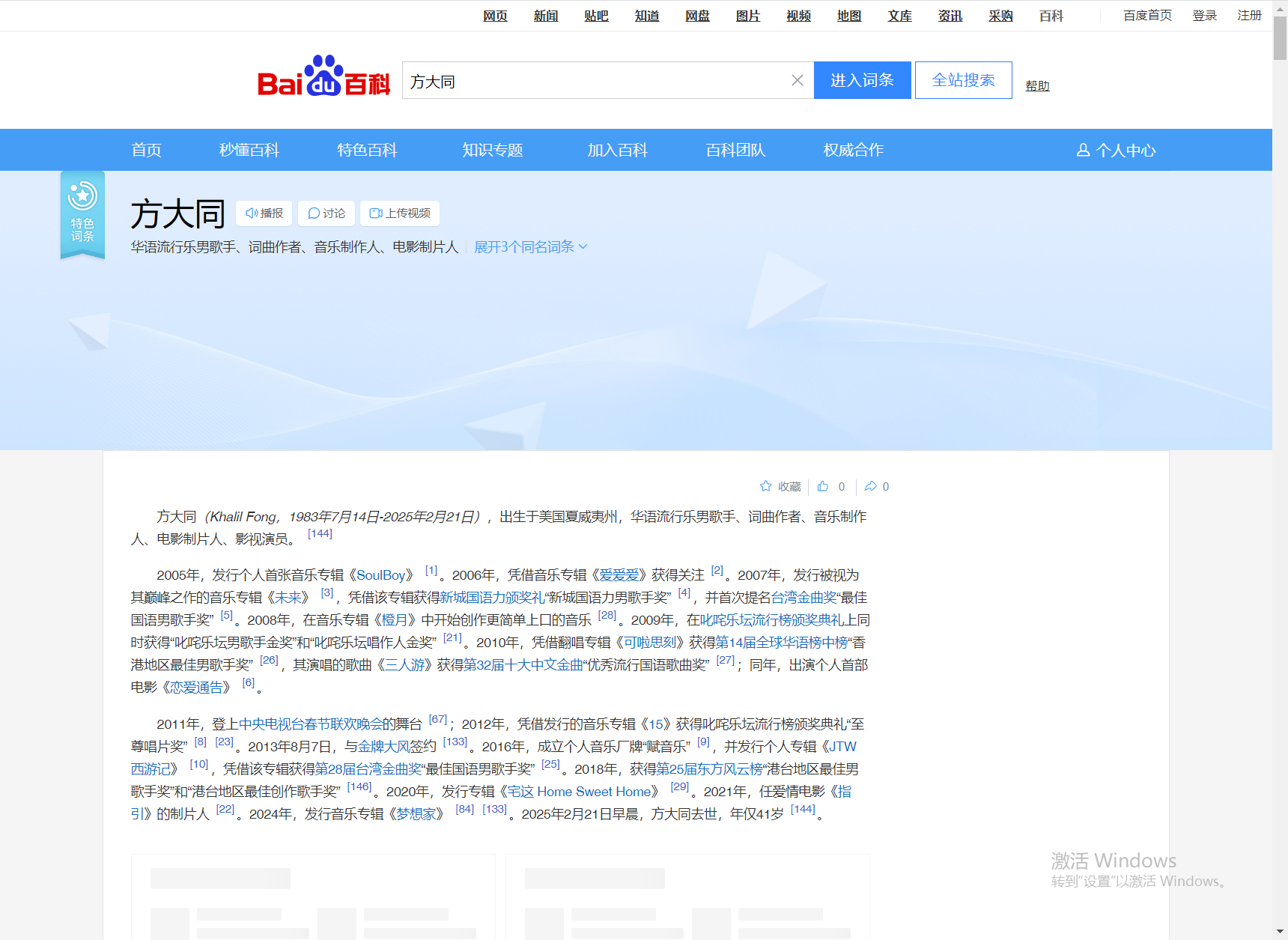Screen dimensions: 1288x940
Task: Open the 采购 top navigation link
Action: point(1000,16)
